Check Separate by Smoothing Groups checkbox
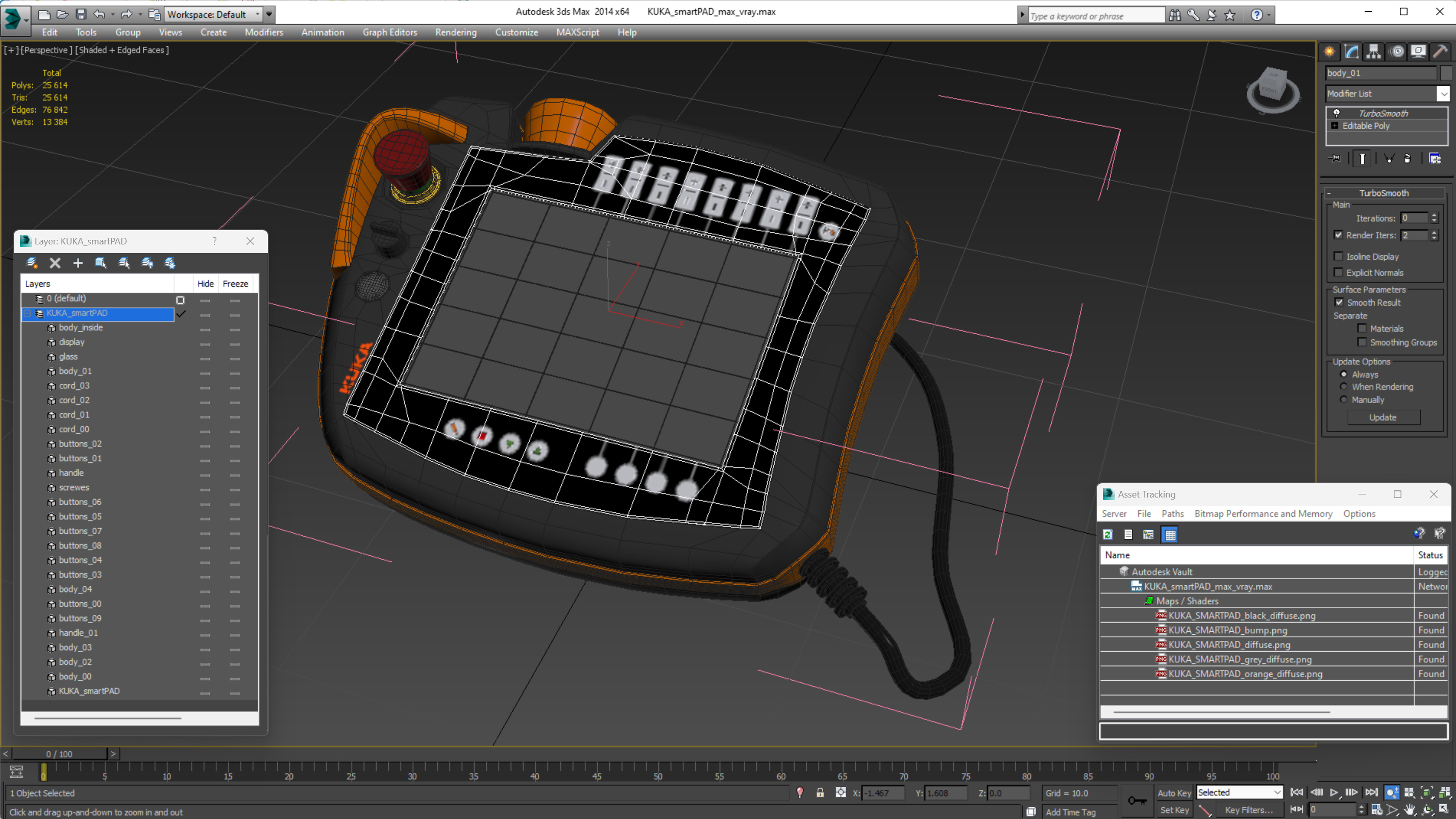The image size is (1456, 819). coord(1362,342)
